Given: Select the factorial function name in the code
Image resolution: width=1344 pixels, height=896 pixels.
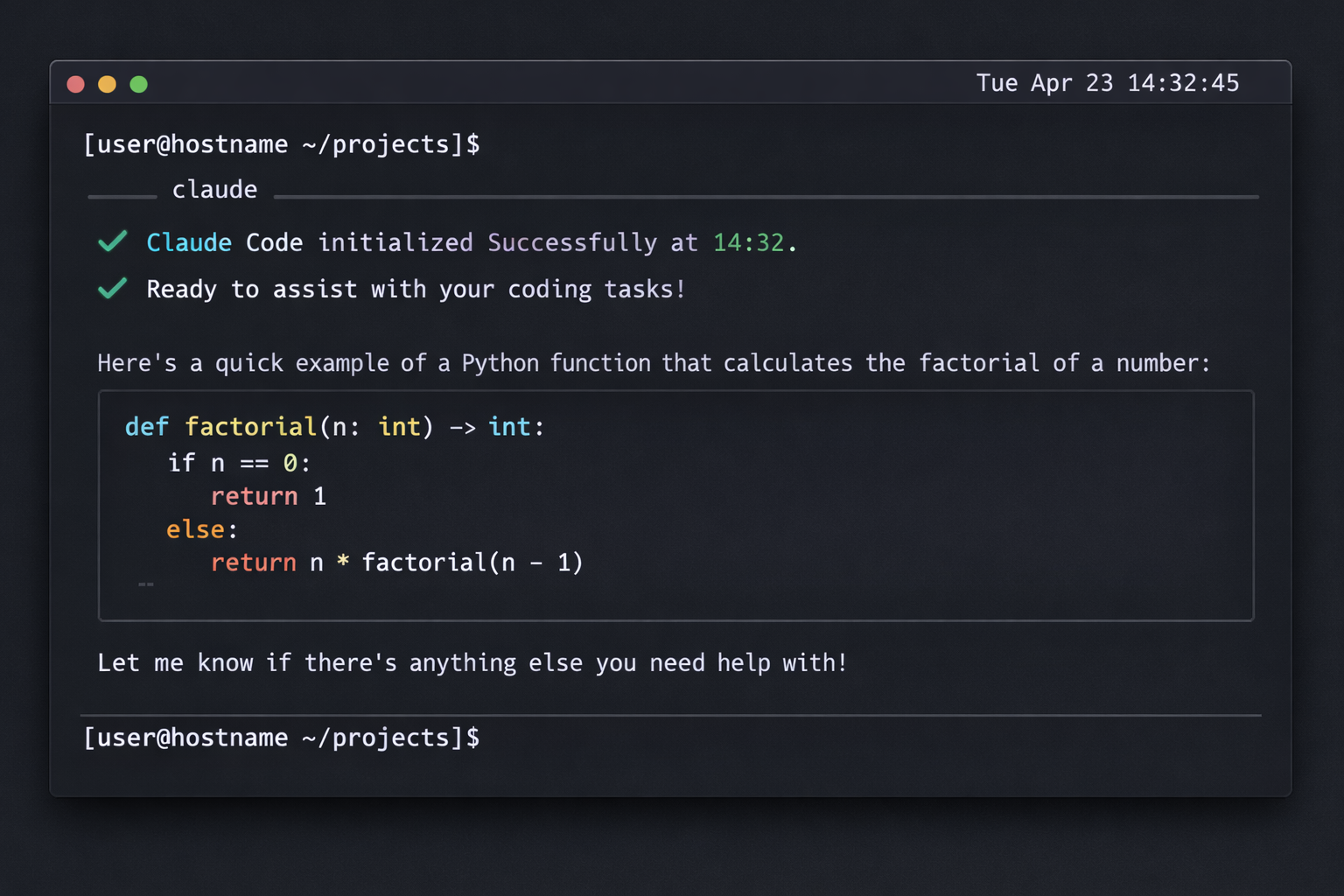Looking at the screenshot, I should coord(251,427).
